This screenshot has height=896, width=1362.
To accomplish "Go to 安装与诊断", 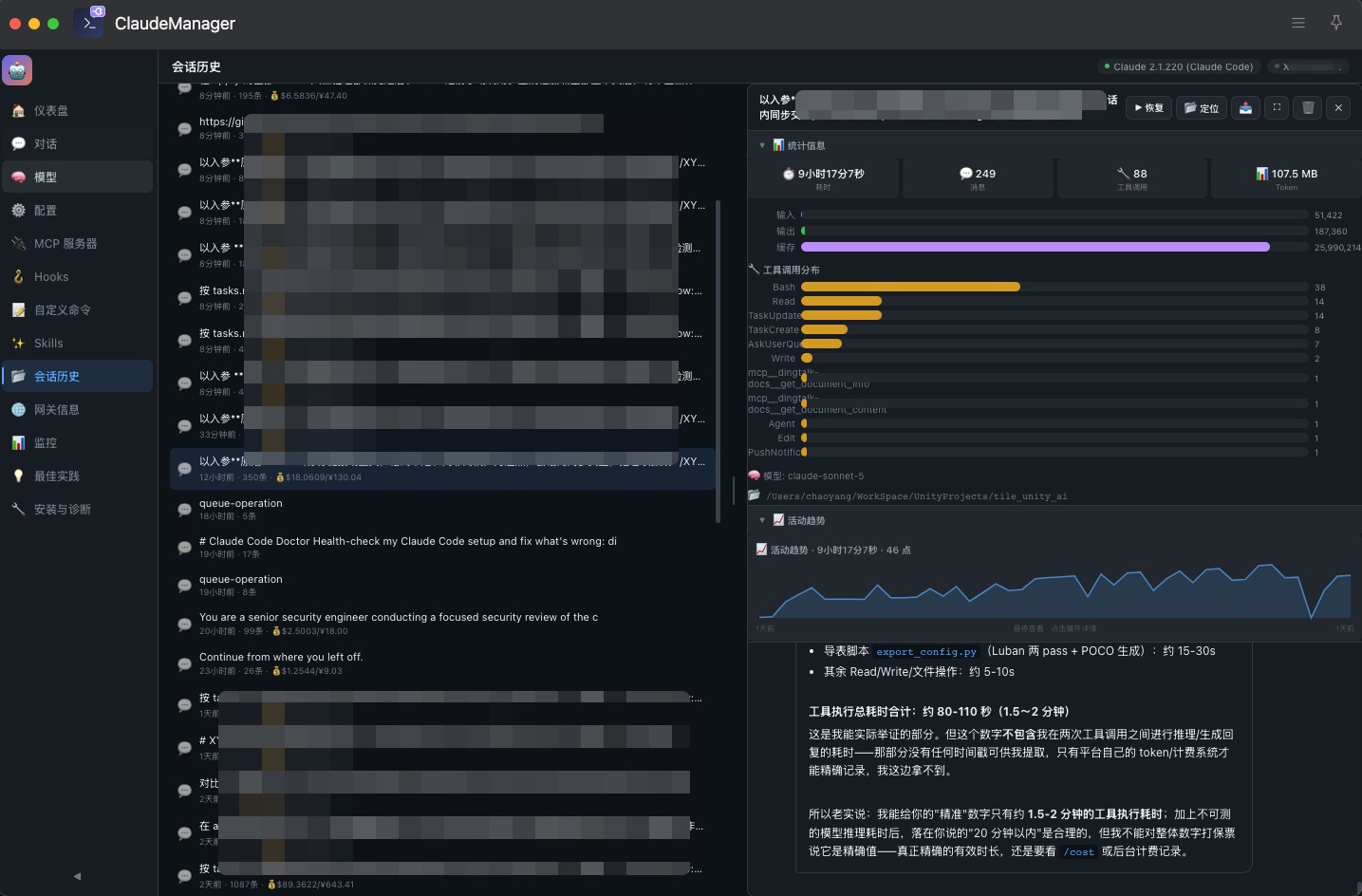I will pos(77,510).
